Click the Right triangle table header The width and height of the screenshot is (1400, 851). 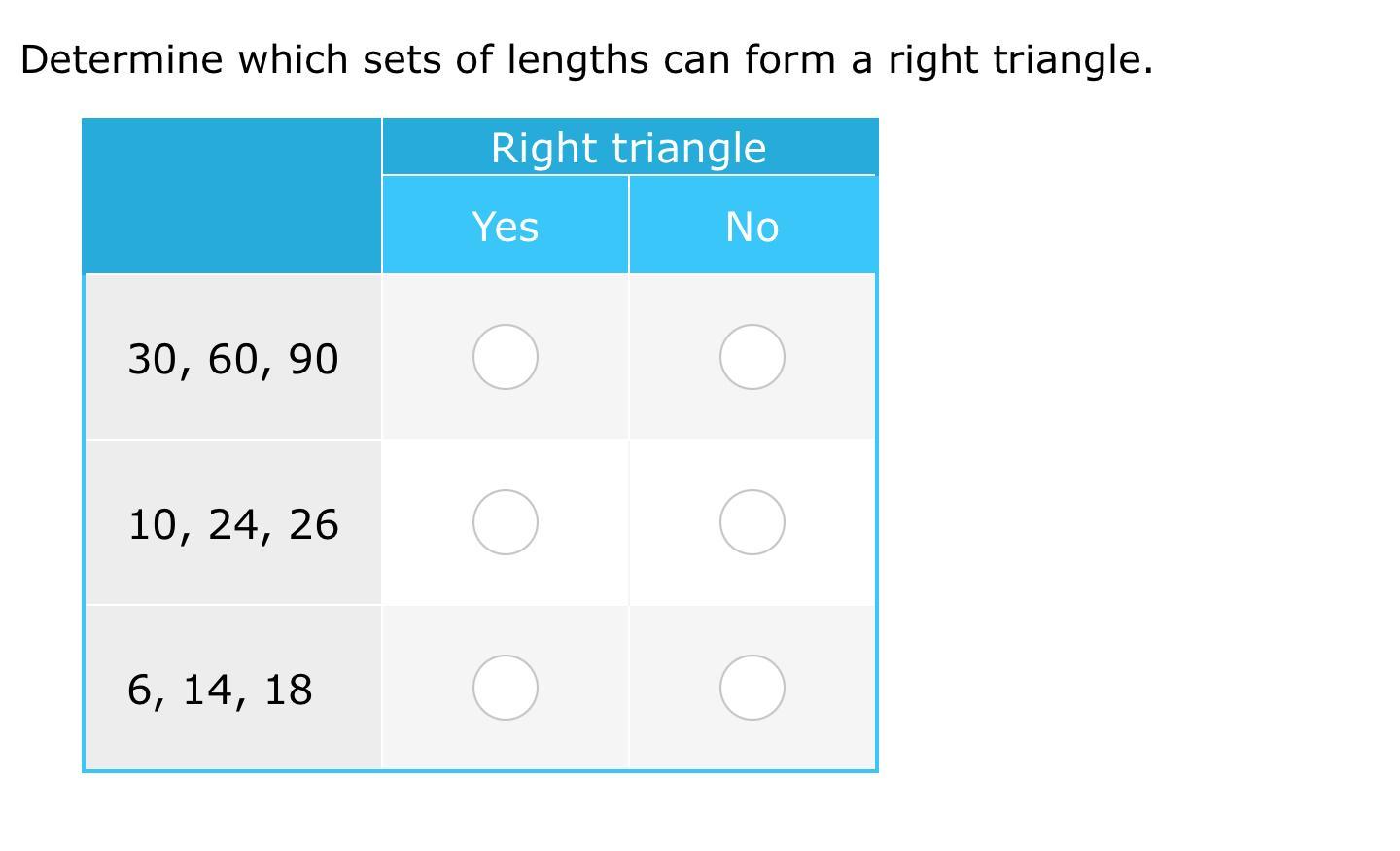point(629,148)
